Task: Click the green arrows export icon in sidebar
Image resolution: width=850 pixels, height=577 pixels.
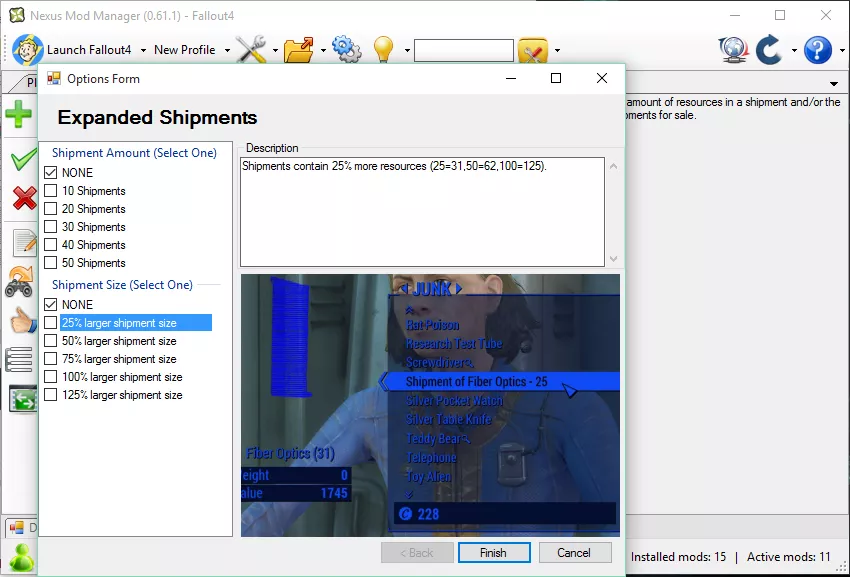Action: 23,399
